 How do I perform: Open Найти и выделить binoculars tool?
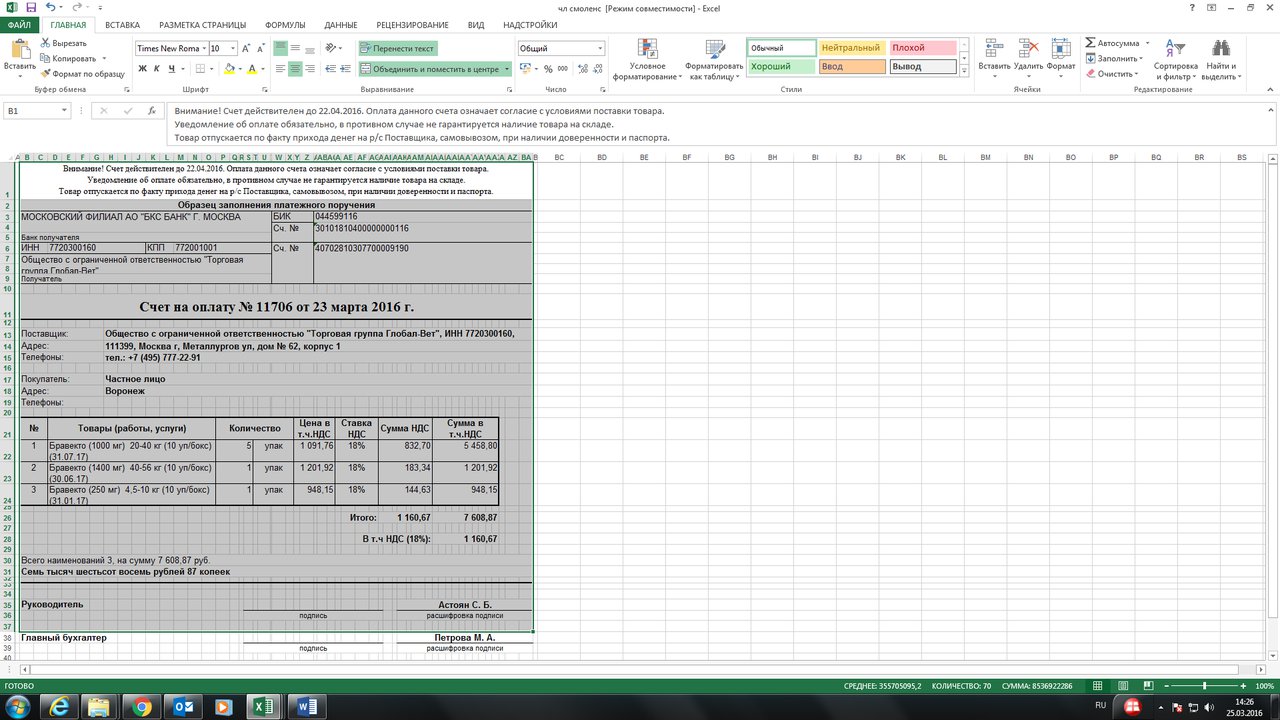(1220, 60)
